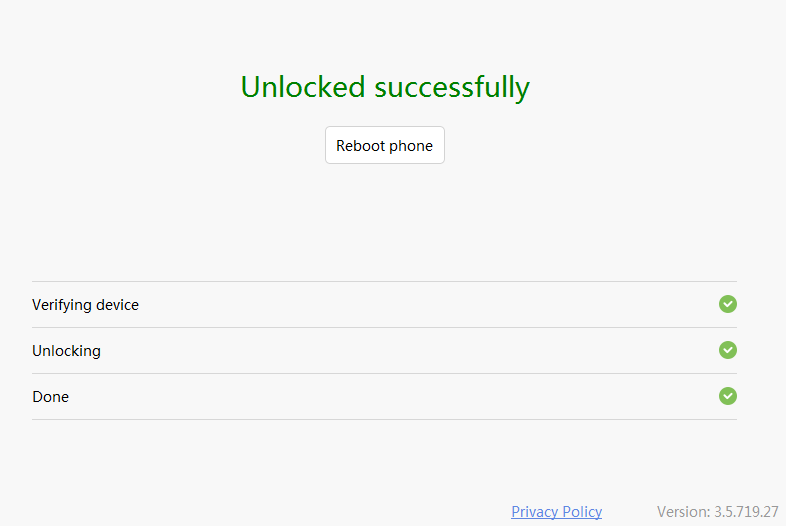Viewport: 786px width, 526px height.
Task: Click the green checkmark beside Done
Action: pos(728,396)
